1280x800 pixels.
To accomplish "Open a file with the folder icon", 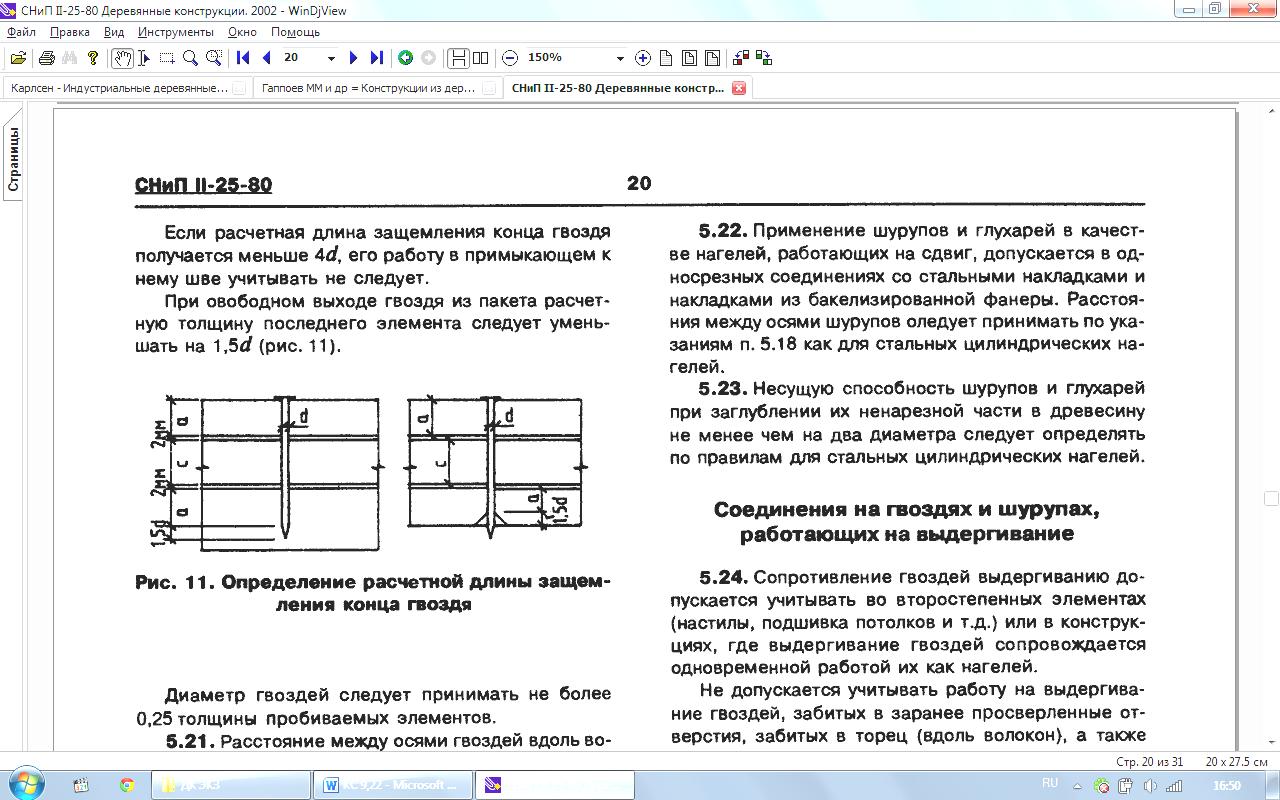I will point(18,58).
